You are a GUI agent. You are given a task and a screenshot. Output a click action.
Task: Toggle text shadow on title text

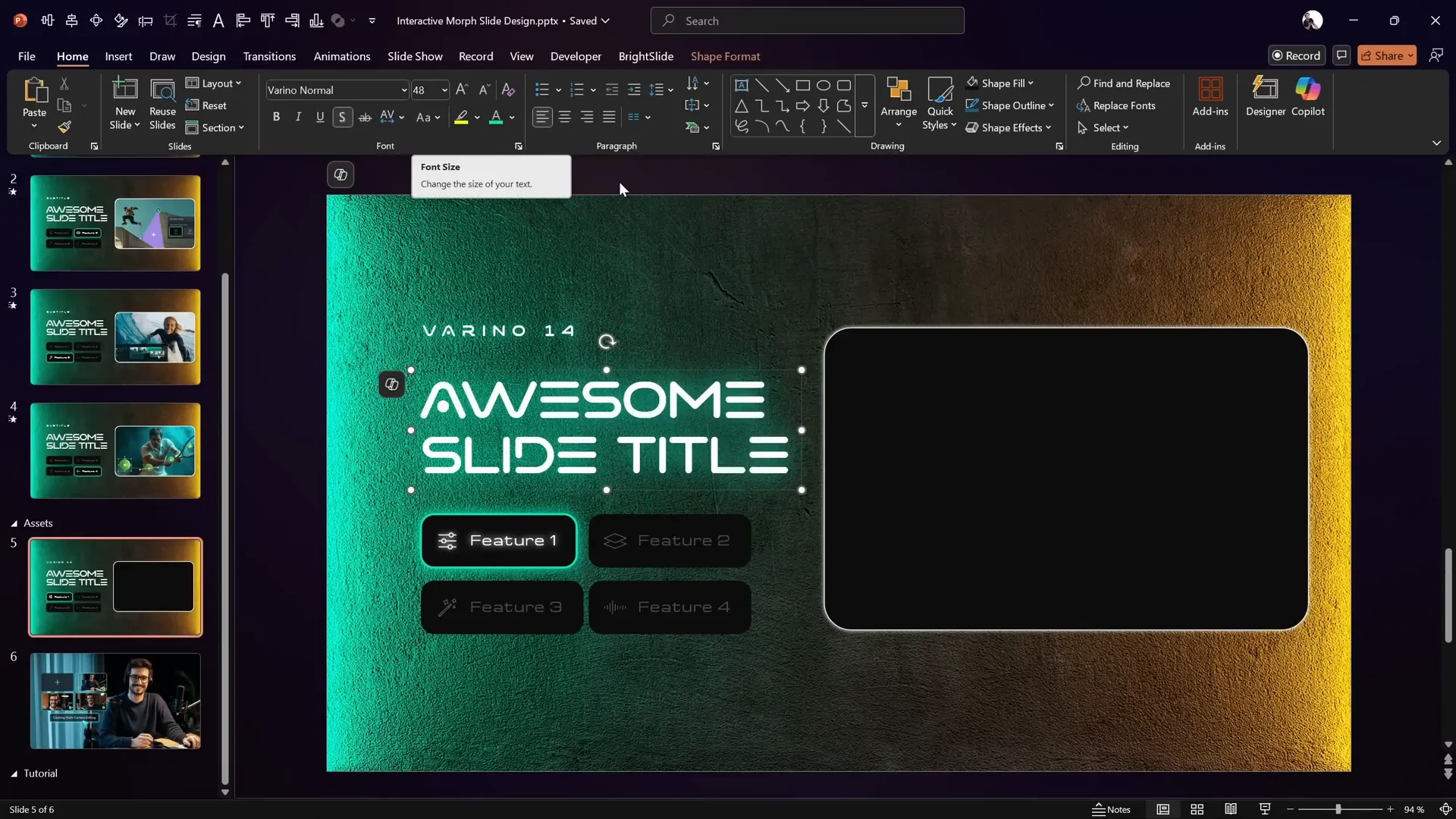coord(342,117)
